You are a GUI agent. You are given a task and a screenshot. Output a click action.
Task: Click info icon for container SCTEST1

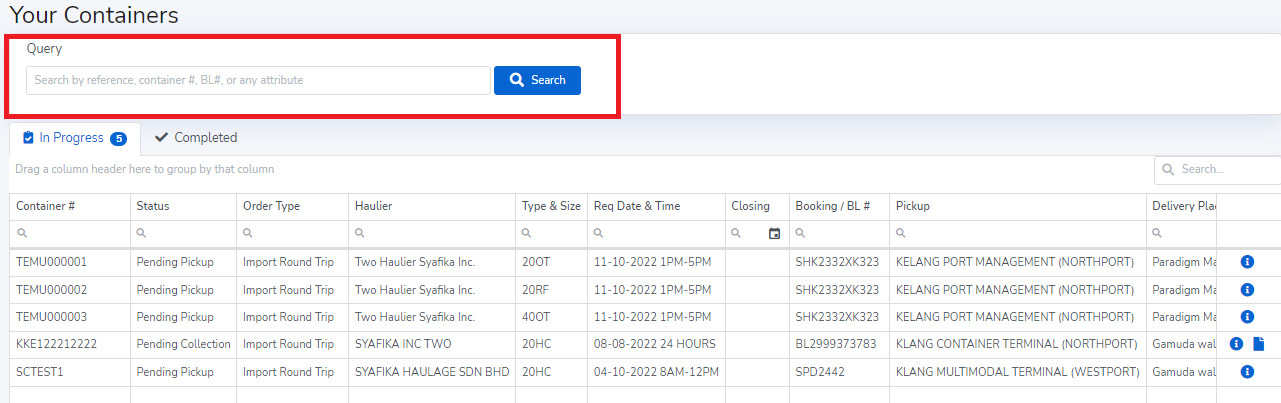click(x=1247, y=372)
